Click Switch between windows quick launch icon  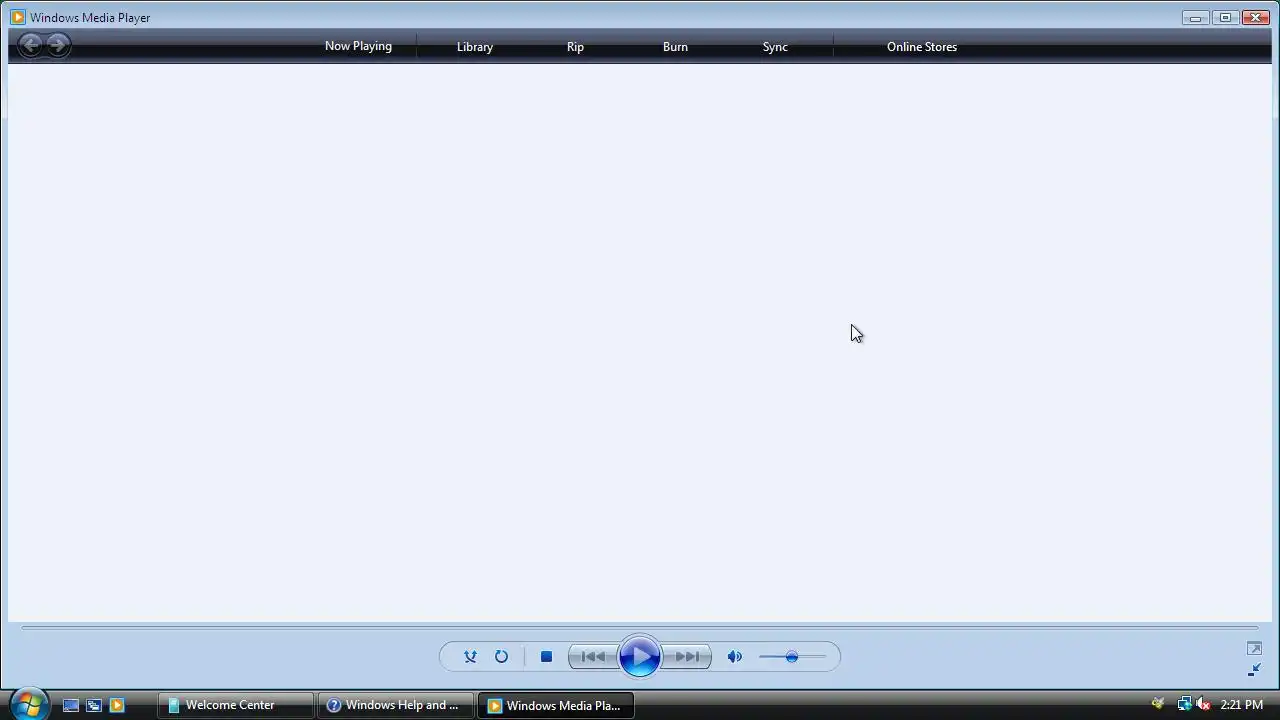click(94, 705)
